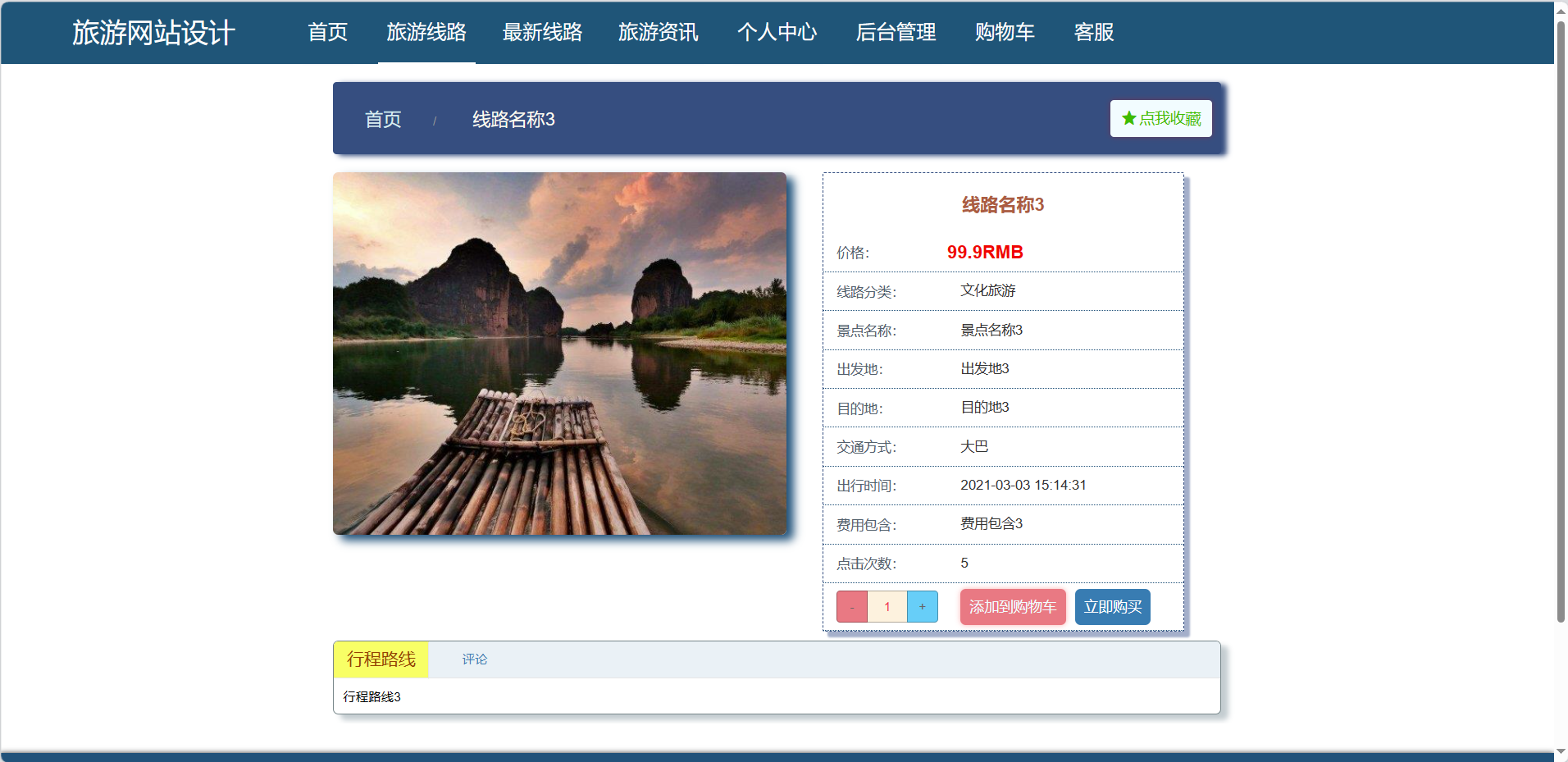The image size is (1568, 762).
Task: Go to 最新线路 in navigation bar
Action: click(542, 32)
